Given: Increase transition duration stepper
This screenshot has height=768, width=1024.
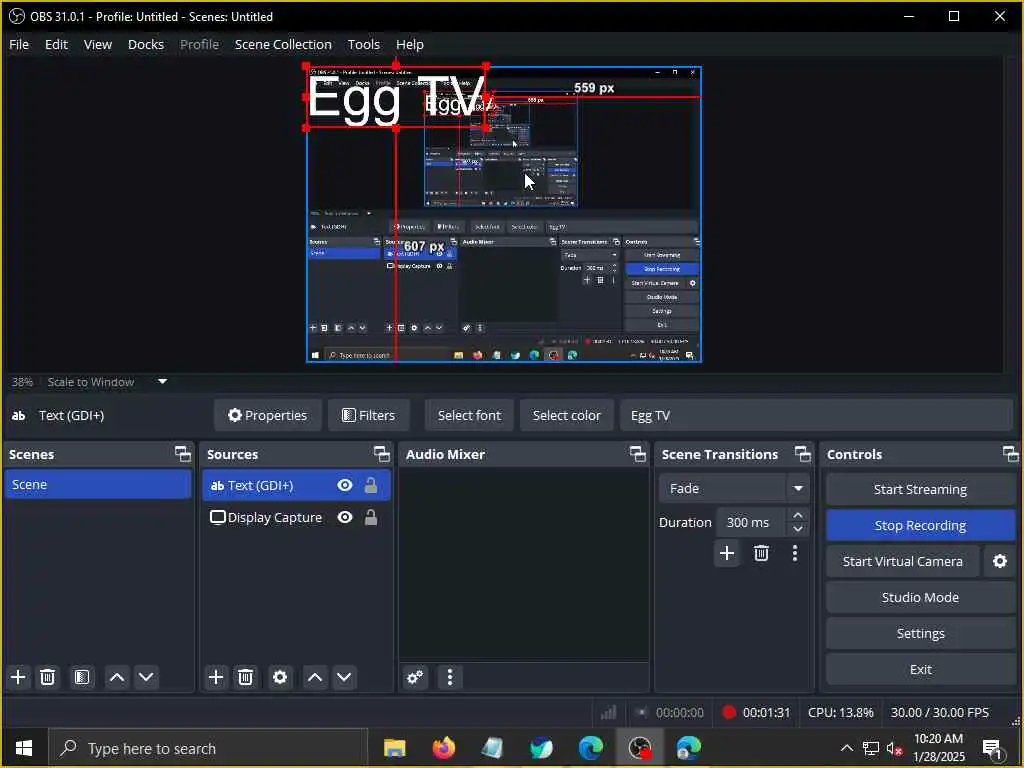Looking at the screenshot, I should click(x=798, y=515).
